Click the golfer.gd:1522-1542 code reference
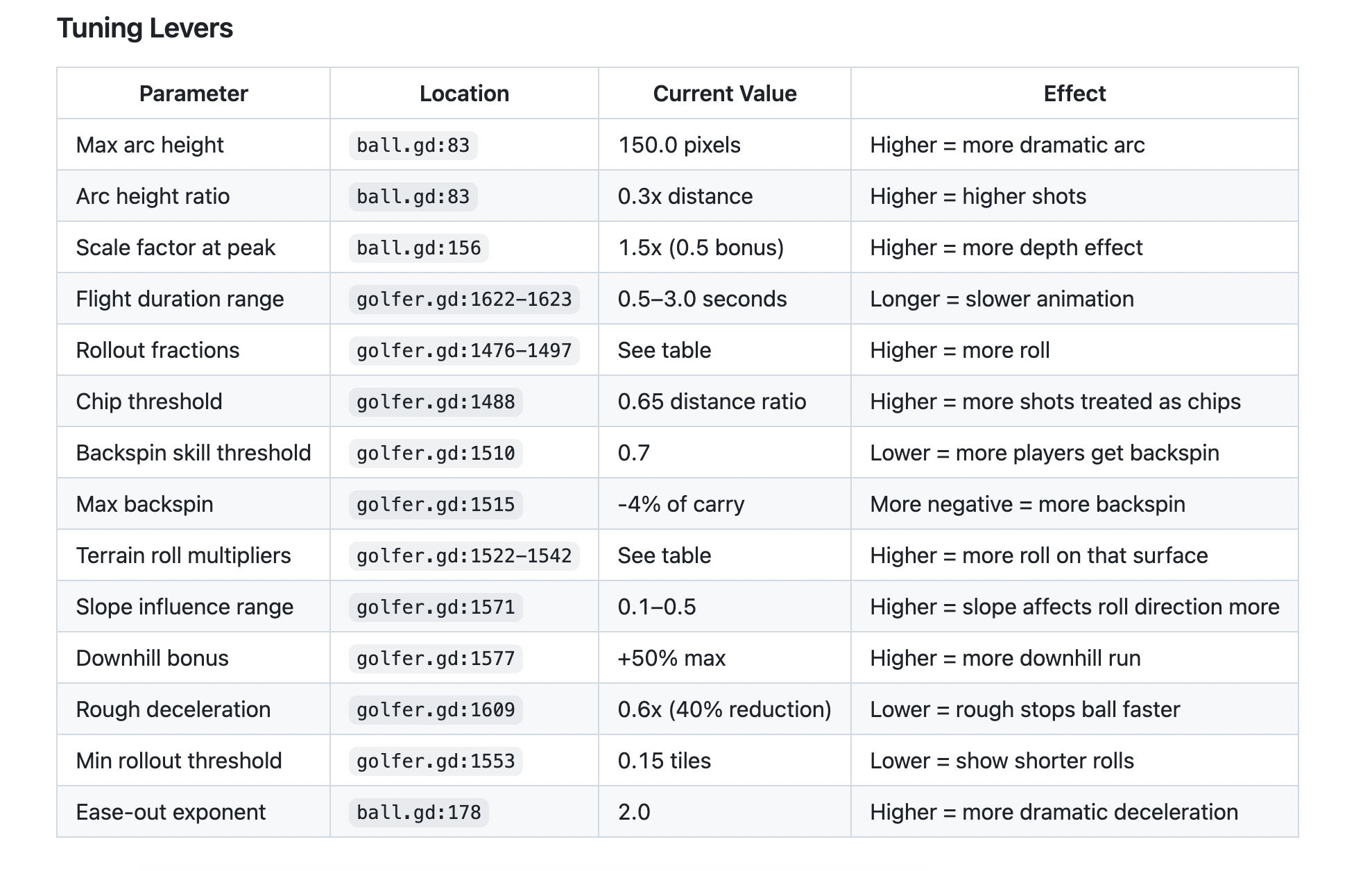 [x=464, y=556]
